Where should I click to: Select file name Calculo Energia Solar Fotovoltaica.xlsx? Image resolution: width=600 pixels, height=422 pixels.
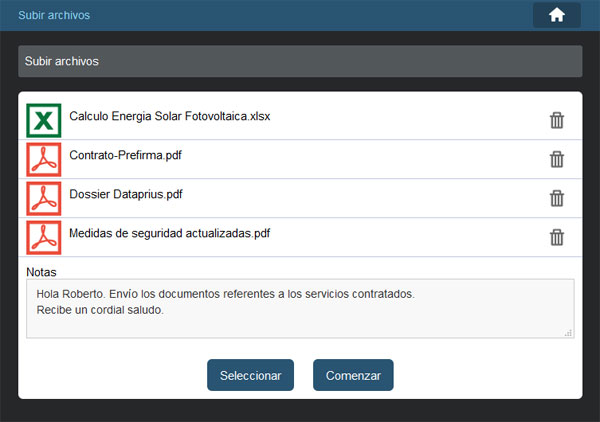pos(170,116)
